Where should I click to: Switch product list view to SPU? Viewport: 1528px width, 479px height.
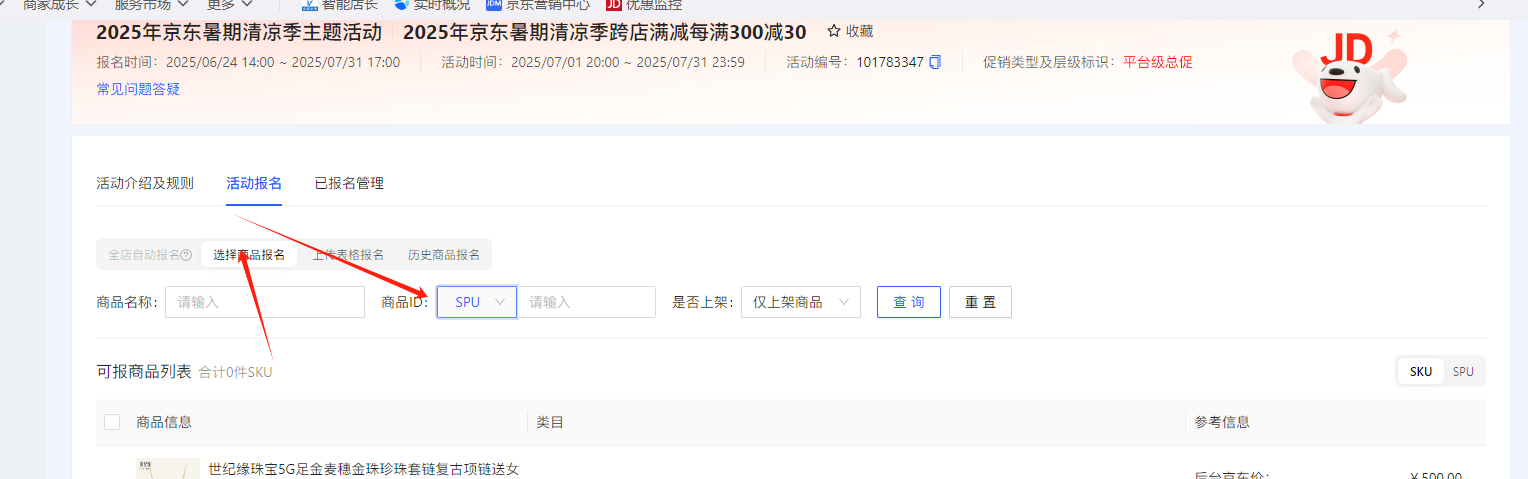click(x=1463, y=371)
